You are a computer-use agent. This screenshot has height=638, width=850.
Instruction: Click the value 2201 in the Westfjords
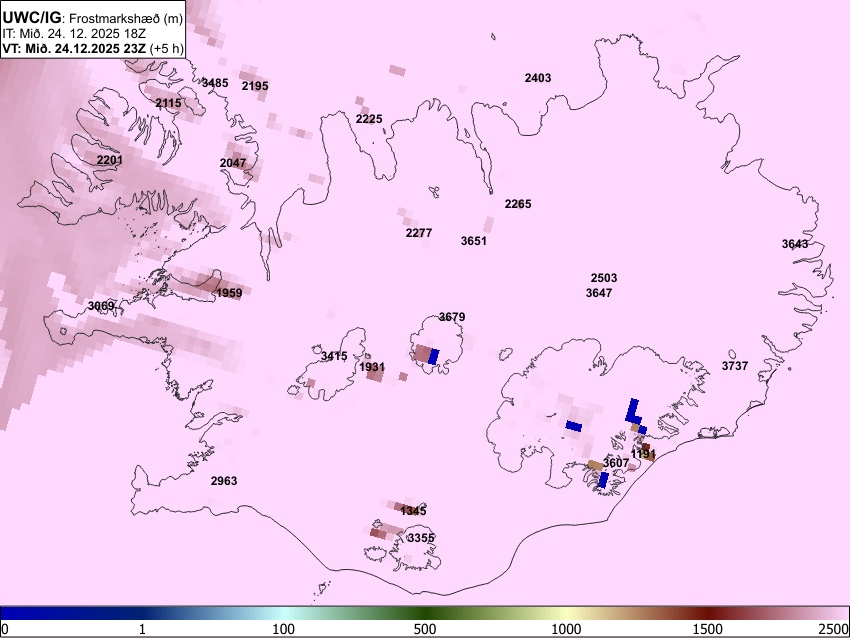[x=110, y=160]
